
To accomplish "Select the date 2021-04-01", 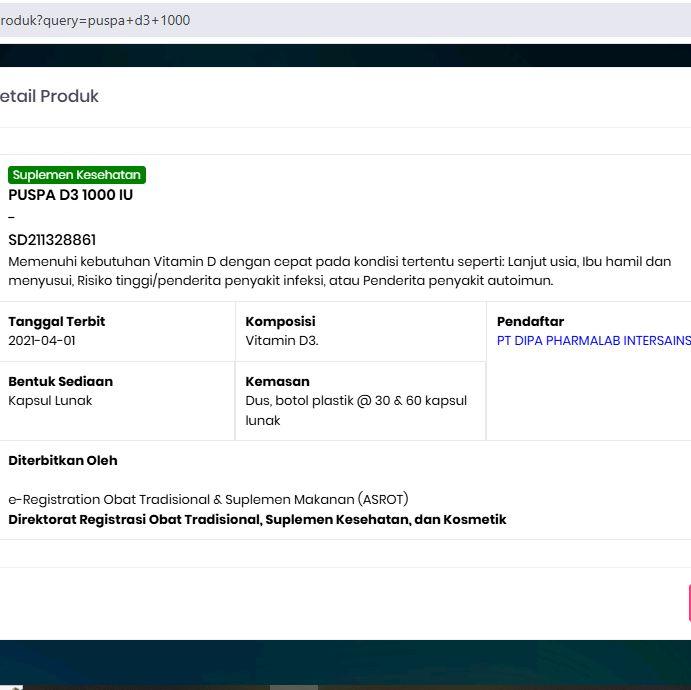I will click(x=42, y=341).
